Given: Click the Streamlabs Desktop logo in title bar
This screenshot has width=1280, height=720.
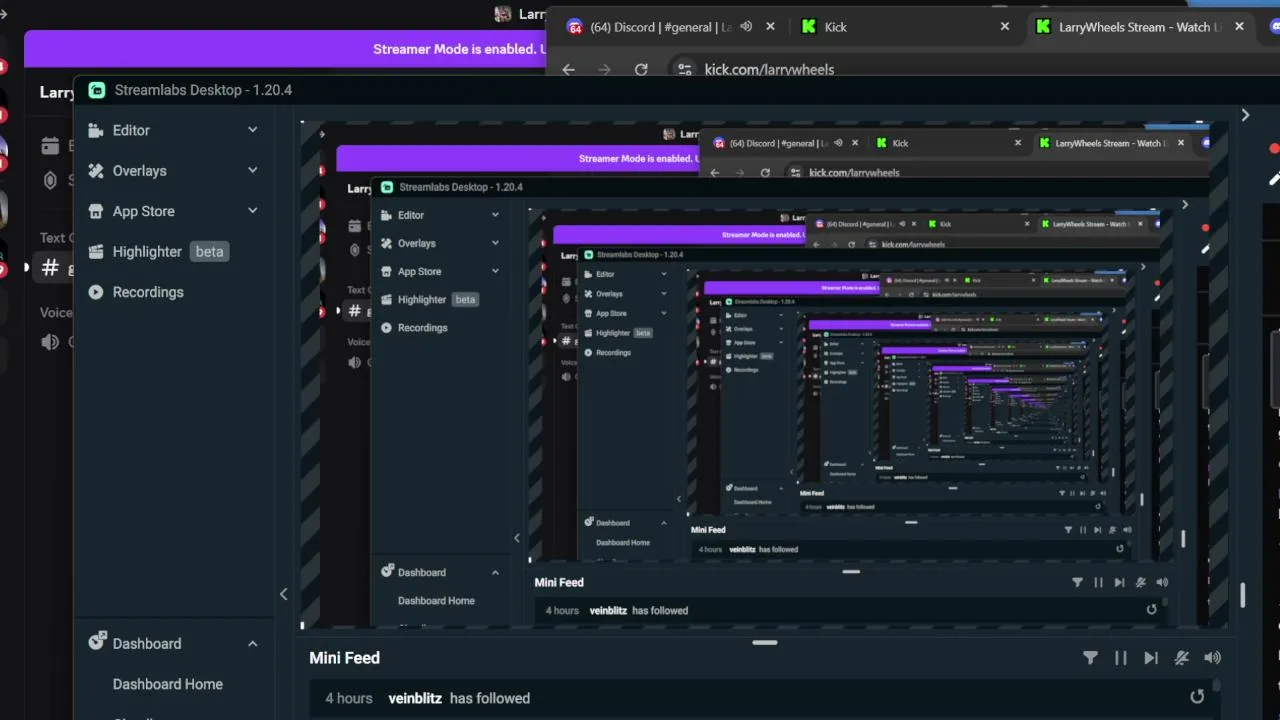Looking at the screenshot, I should pyautogui.click(x=97, y=90).
